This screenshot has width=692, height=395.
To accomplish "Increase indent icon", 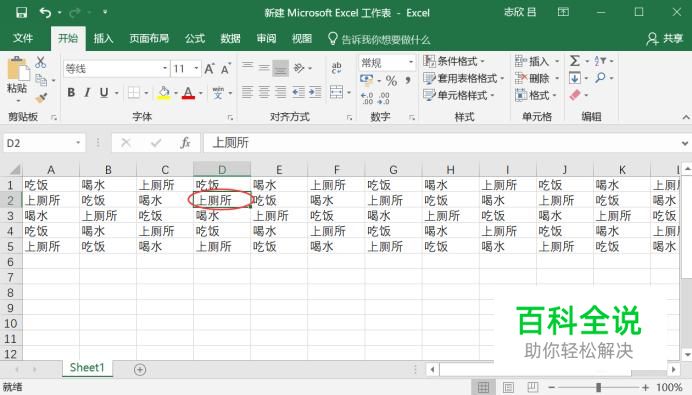I will click(315, 92).
